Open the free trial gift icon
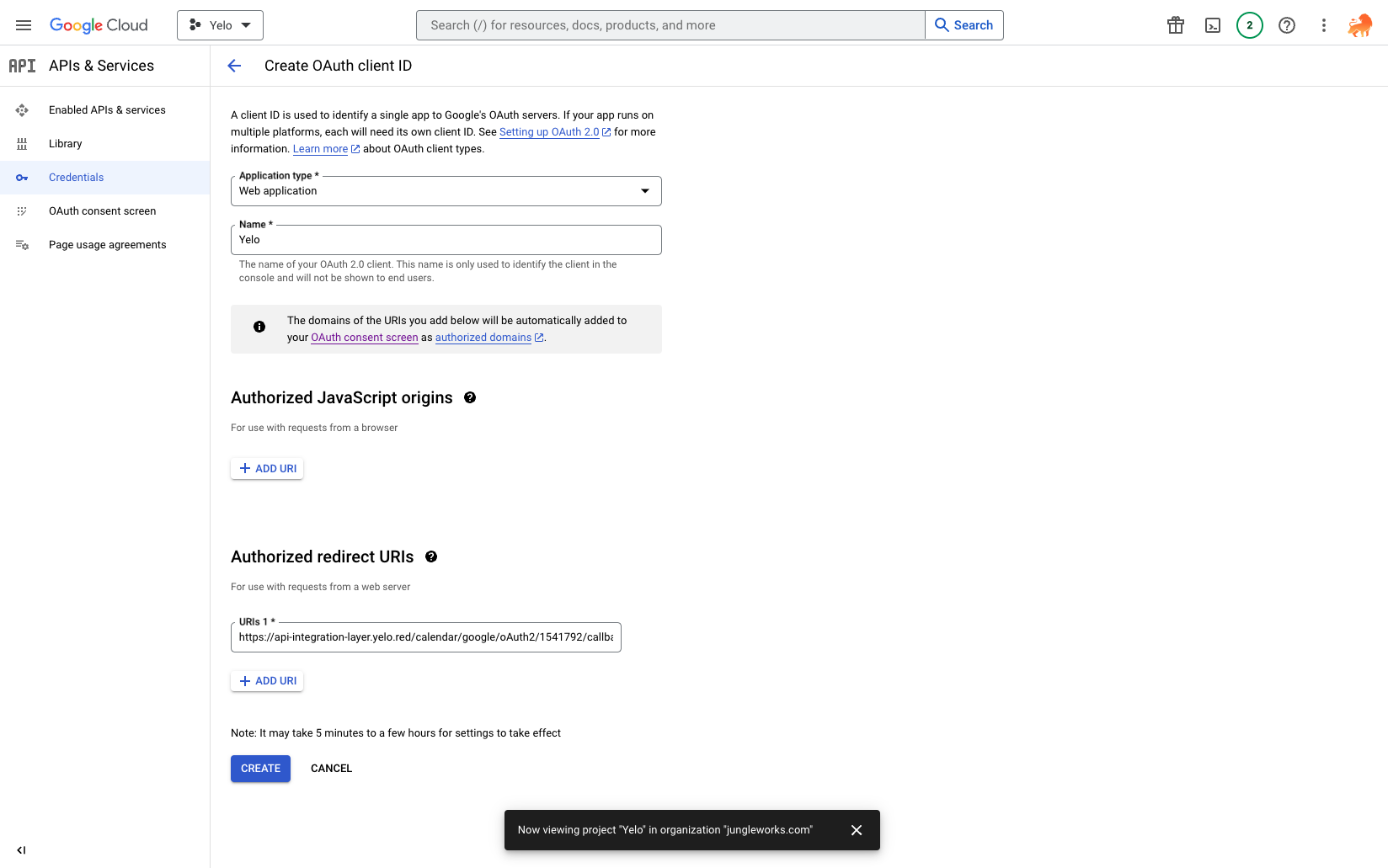 (x=1176, y=25)
